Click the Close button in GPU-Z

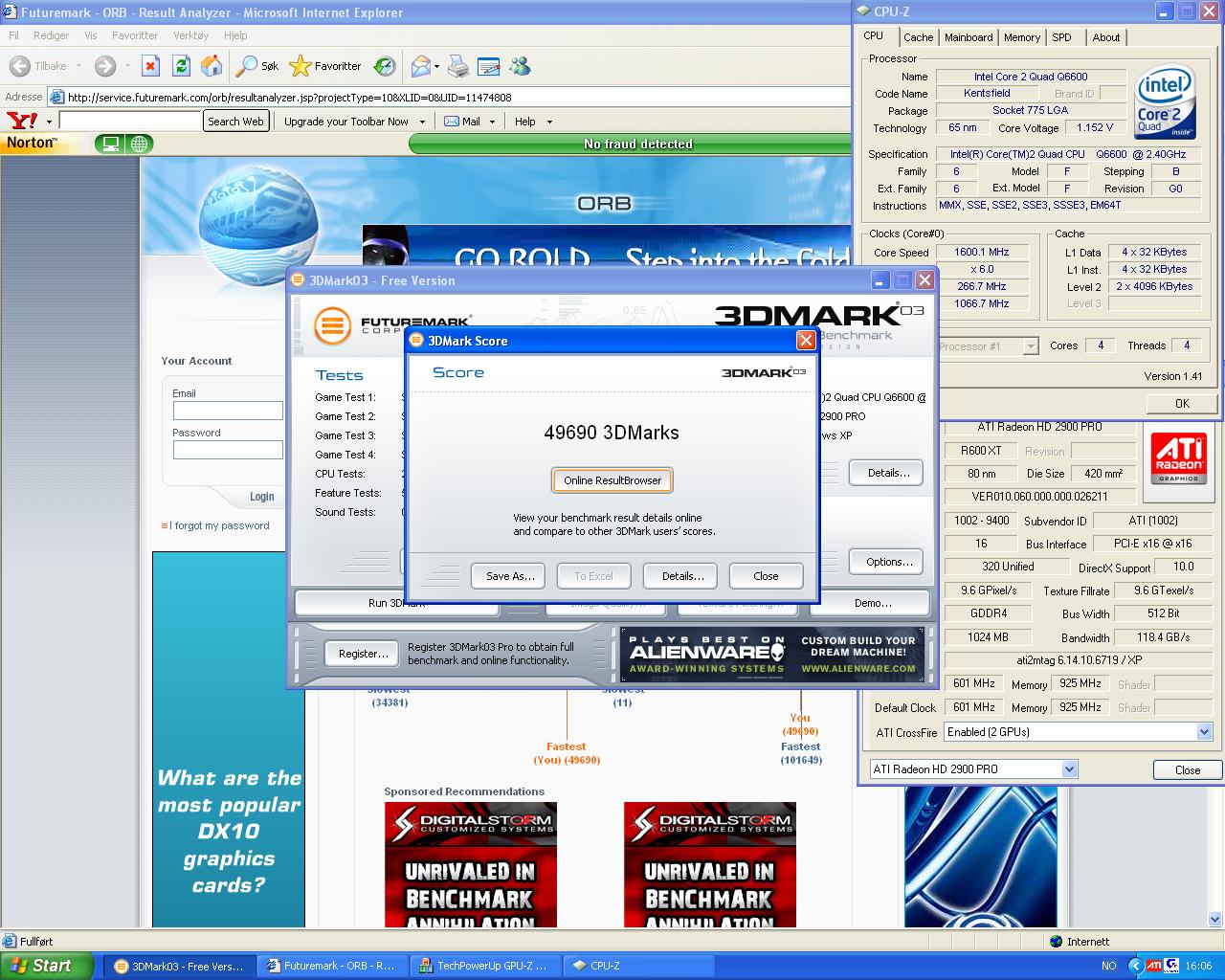pyautogui.click(x=1187, y=769)
